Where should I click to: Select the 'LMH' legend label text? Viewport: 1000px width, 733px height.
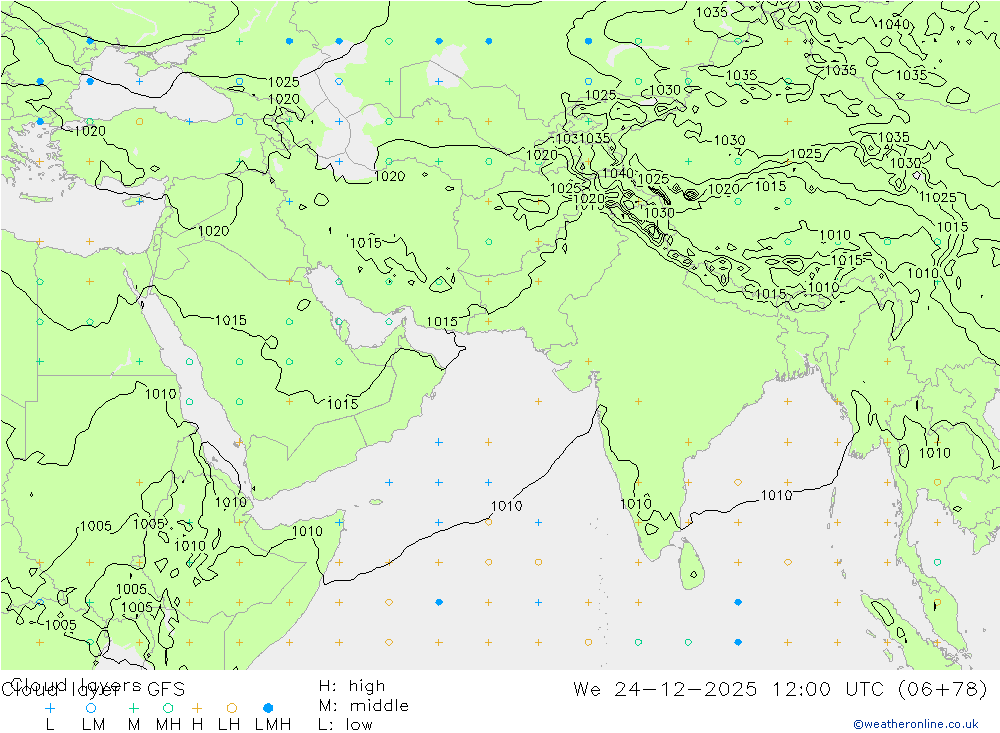point(273,725)
